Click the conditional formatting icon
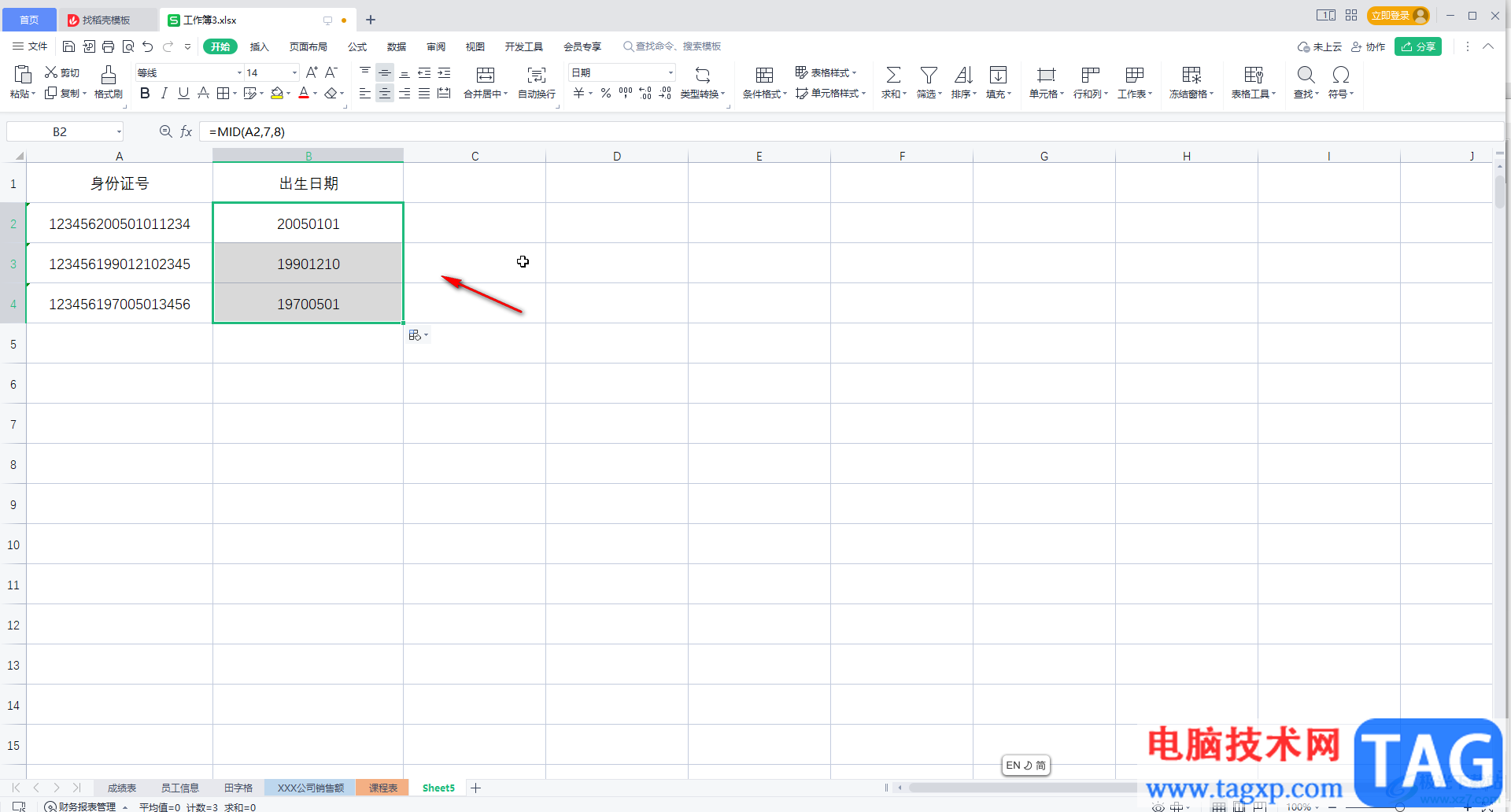1511x812 pixels. coord(764,75)
